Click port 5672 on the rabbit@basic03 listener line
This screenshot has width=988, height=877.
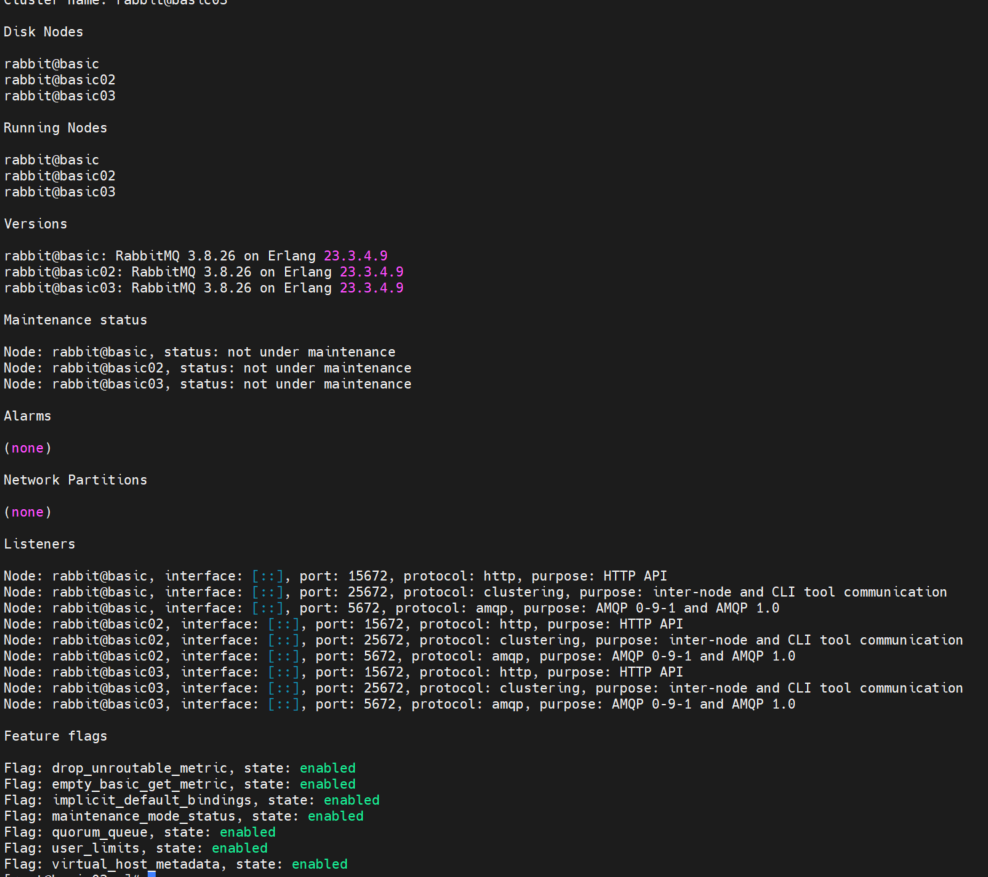tap(379, 704)
